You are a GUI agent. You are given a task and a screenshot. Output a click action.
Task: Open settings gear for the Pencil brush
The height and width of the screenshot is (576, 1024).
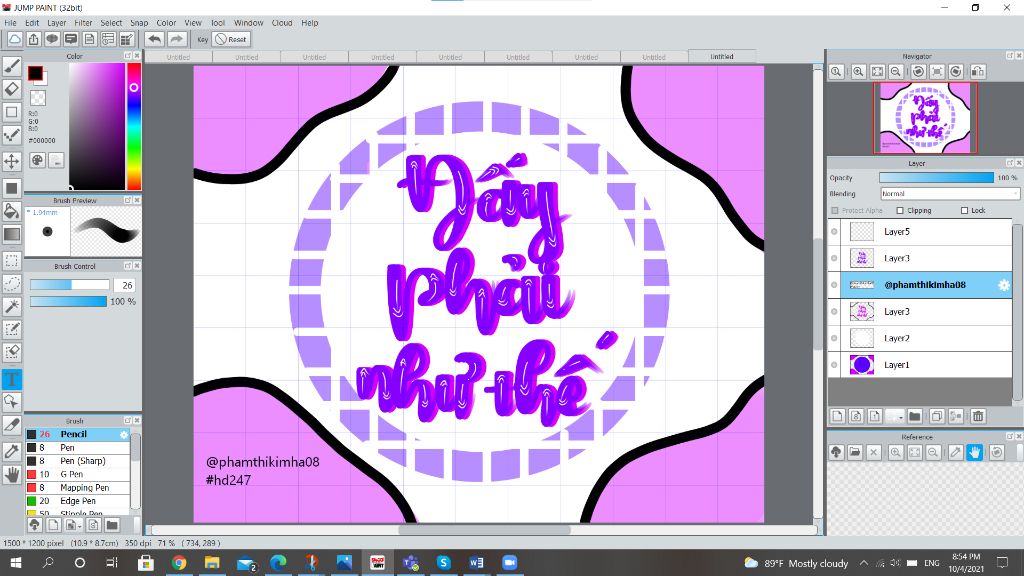pos(124,434)
